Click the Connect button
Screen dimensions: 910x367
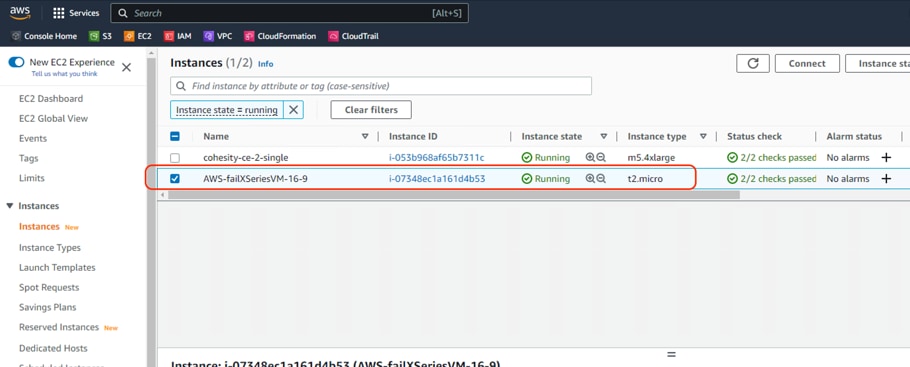(807, 63)
